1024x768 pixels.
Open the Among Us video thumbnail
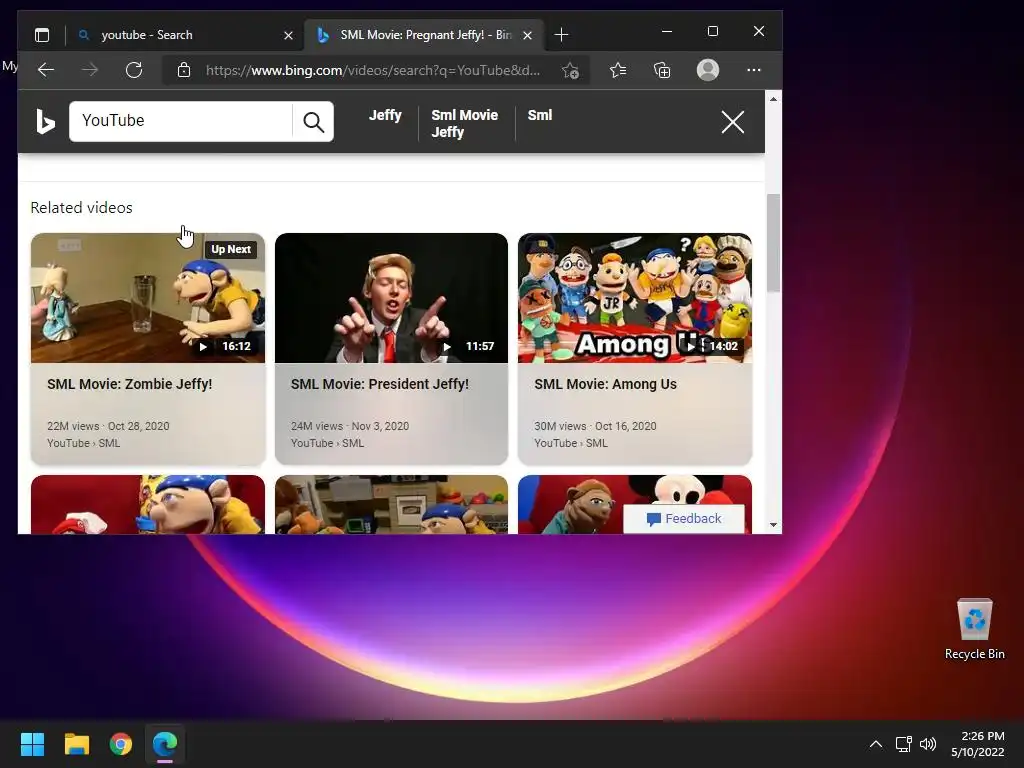pyautogui.click(x=635, y=298)
